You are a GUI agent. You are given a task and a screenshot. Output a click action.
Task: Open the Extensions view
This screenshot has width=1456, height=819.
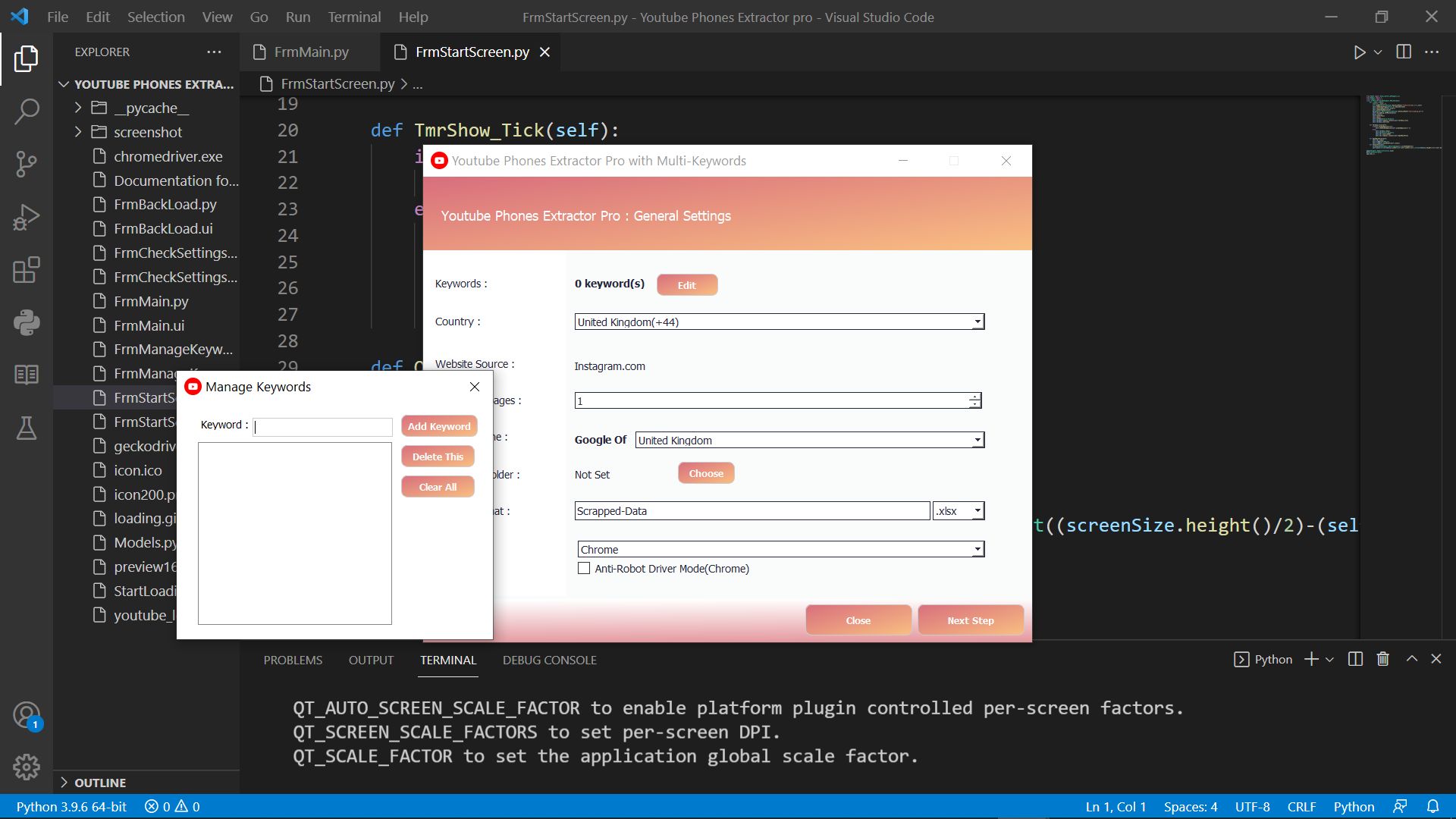pyautogui.click(x=26, y=270)
